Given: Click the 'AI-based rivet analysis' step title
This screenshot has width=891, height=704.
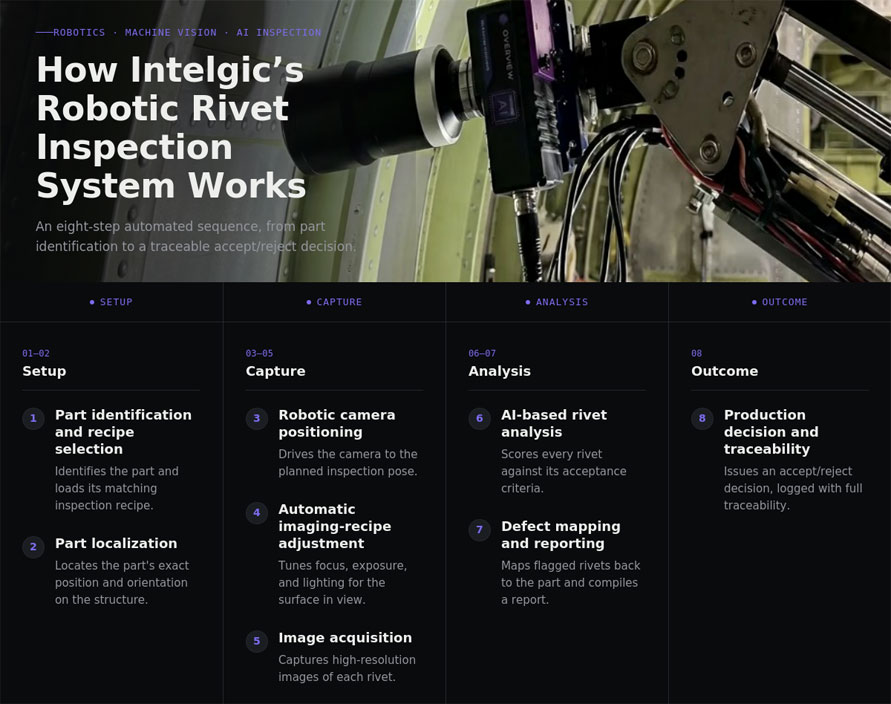Looking at the screenshot, I should pyautogui.click(x=554, y=423).
